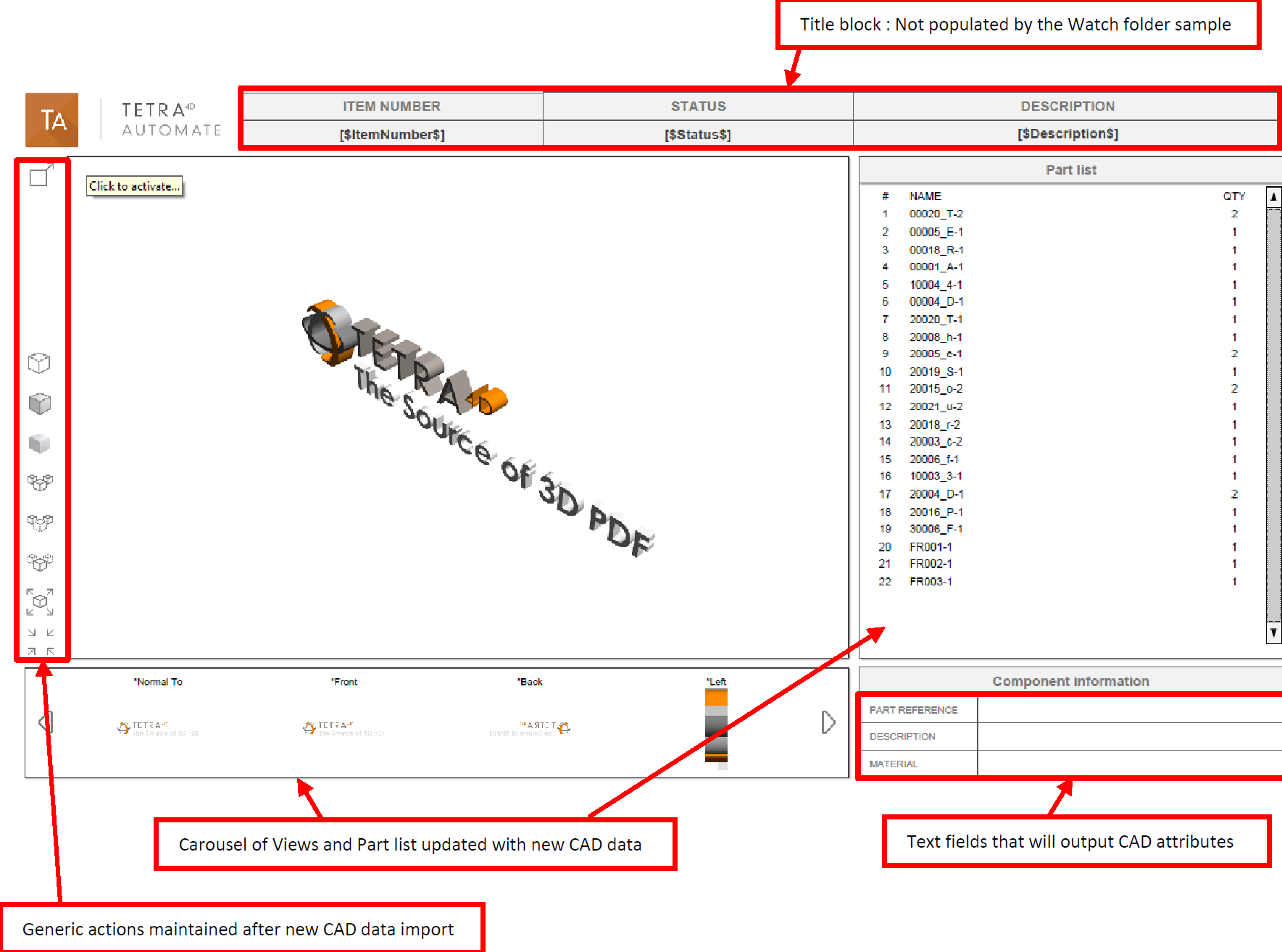Select part 'FR003-1' in list

click(x=931, y=582)
